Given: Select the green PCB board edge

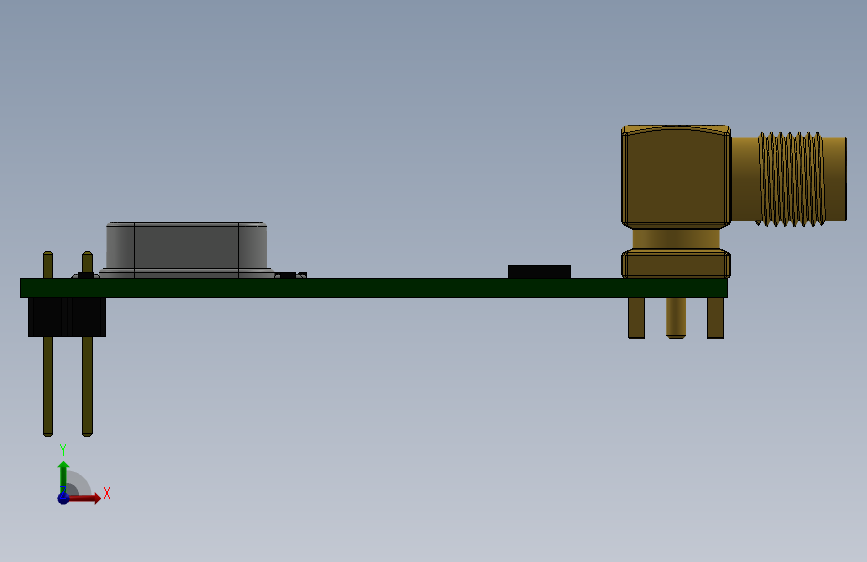Looking at the screenshot, I should 374,288.
